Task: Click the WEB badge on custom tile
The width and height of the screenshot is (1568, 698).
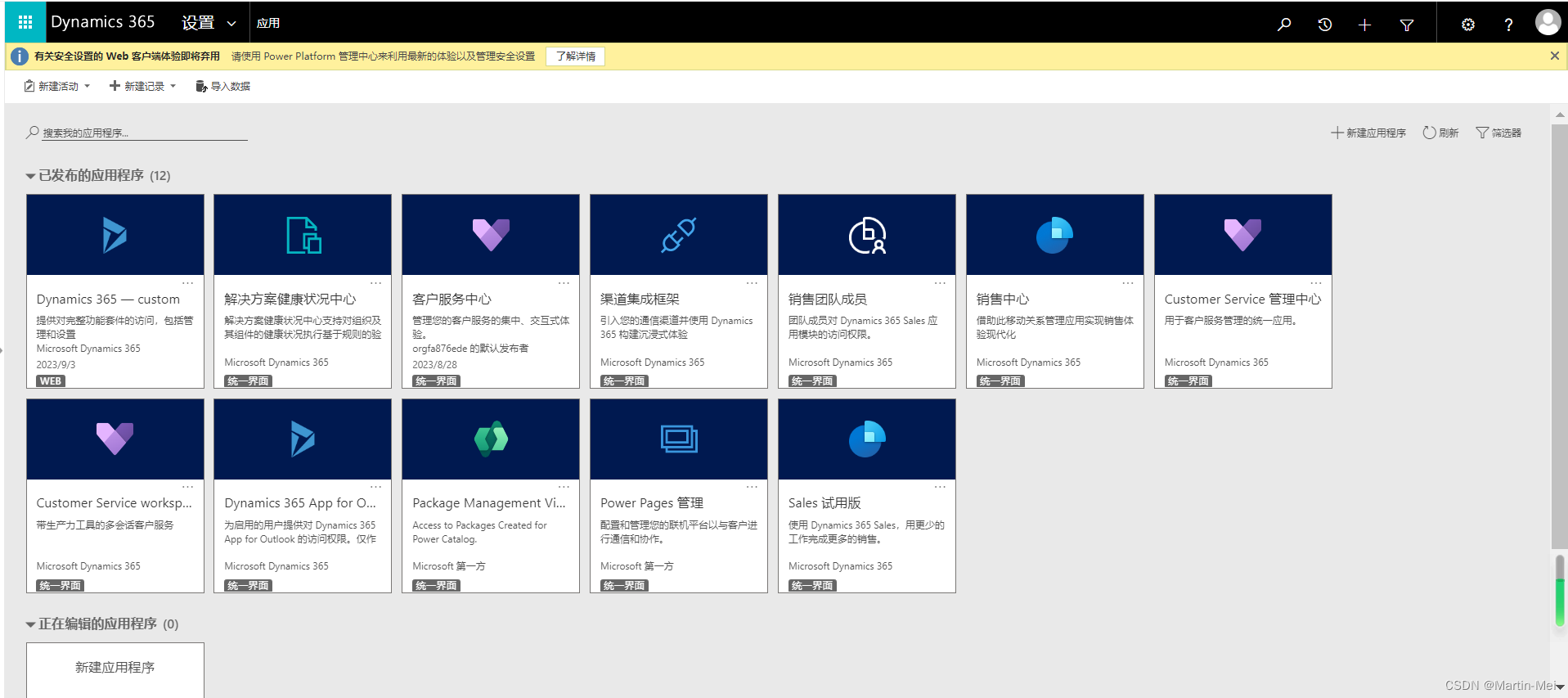Action: (x=51, y=381)
